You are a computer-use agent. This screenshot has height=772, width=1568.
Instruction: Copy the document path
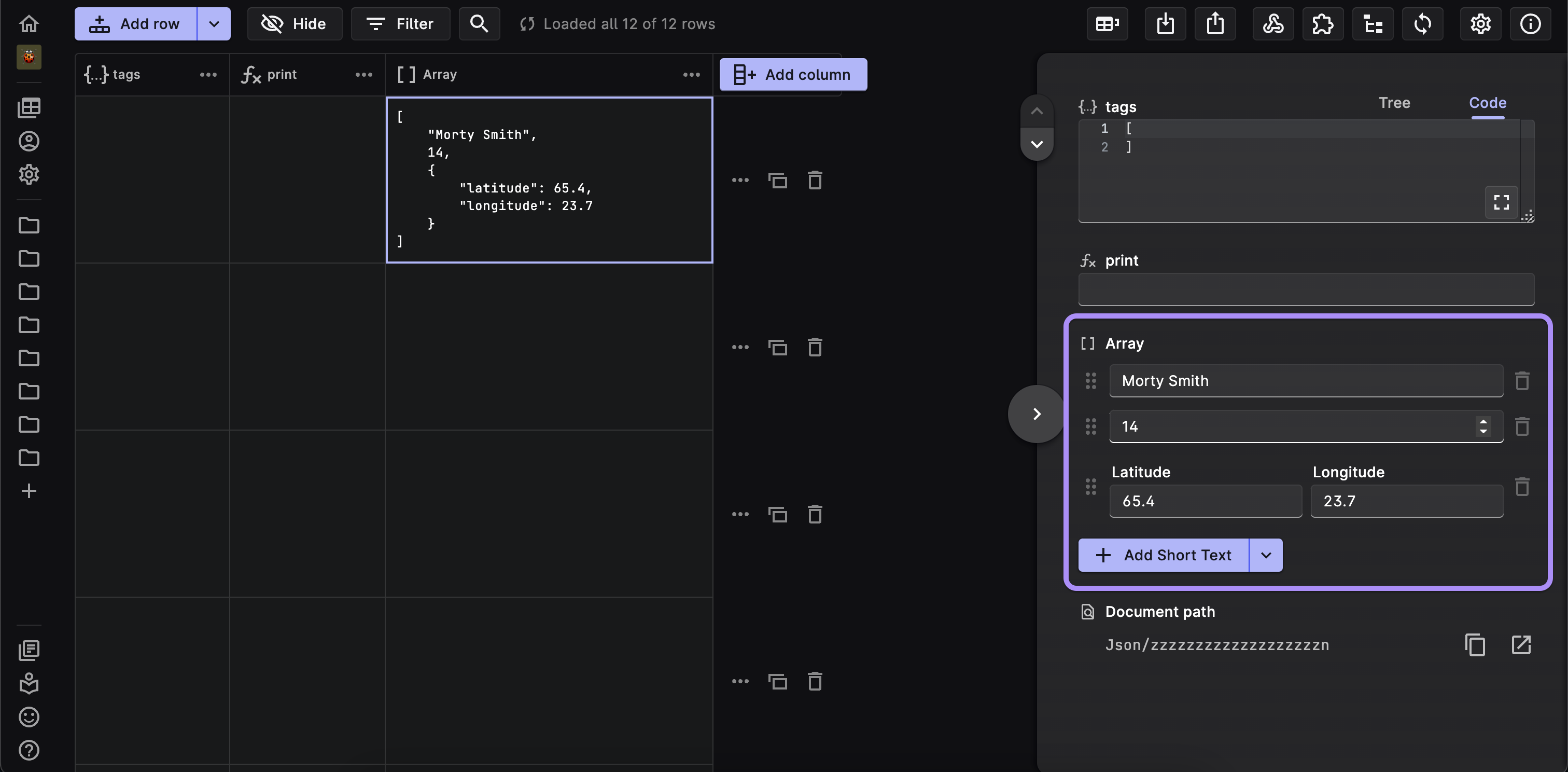tap(1475, 645)
